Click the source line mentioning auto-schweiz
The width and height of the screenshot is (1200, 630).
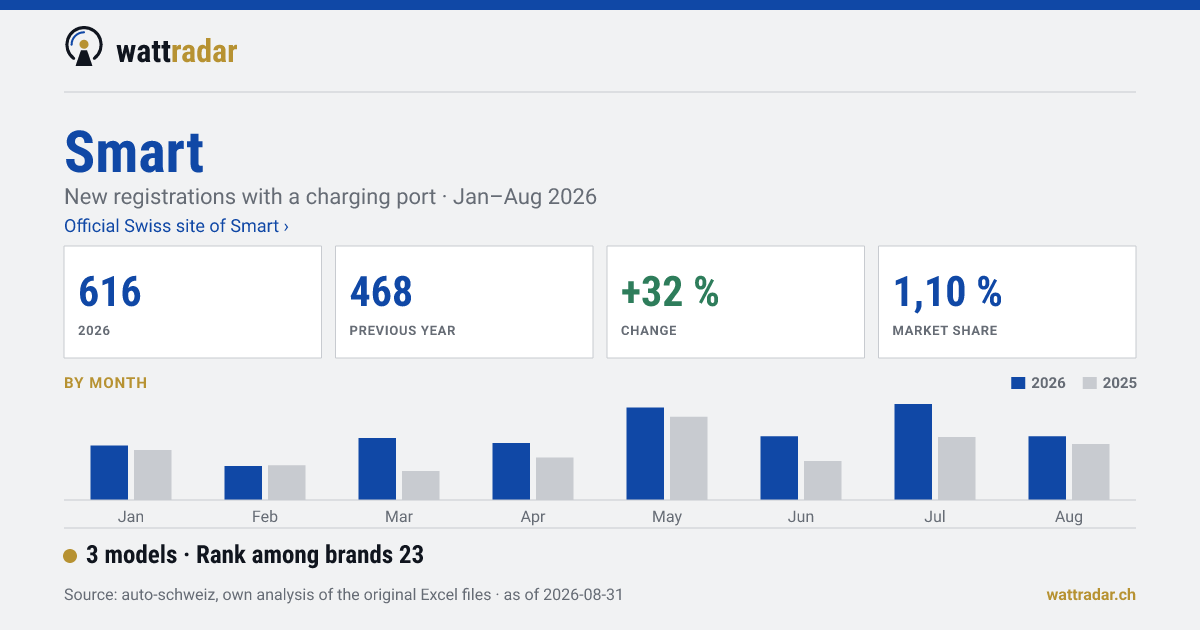pyautogui.click(x=343, y=594)
